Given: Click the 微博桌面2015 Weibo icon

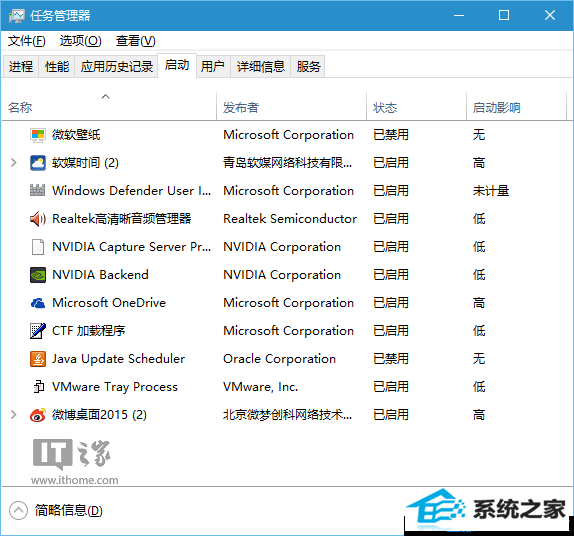Looking at the screenshot, I should 38,415.
